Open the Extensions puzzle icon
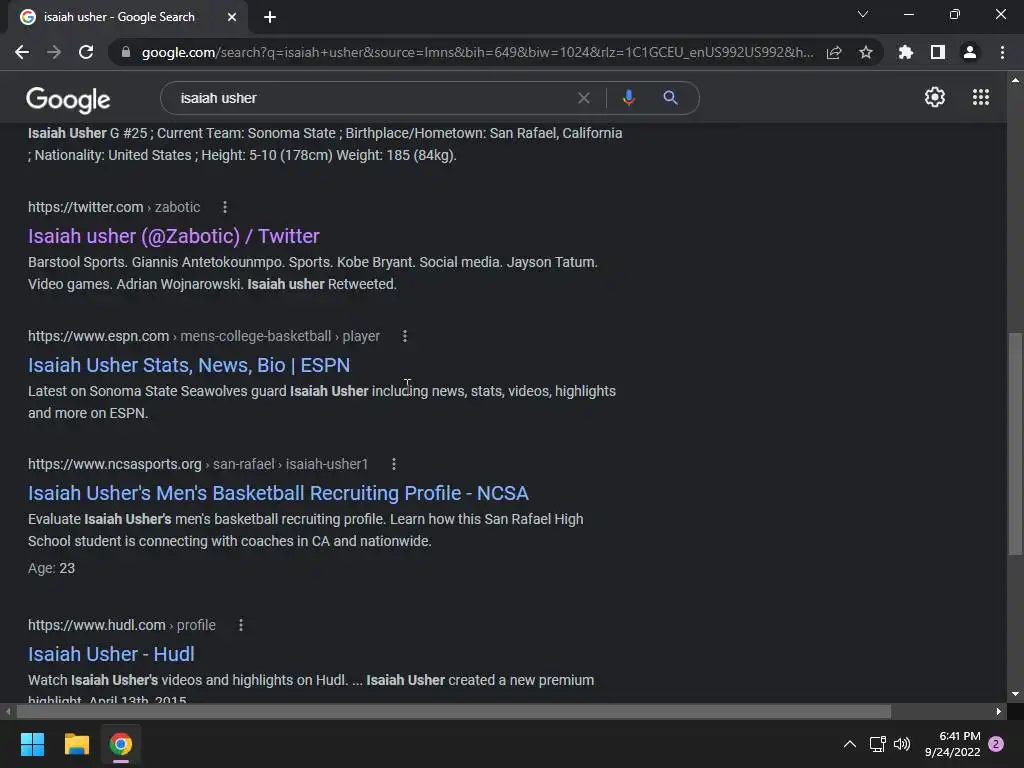Image resolution: width=1024 pixels, height=768 pixels. pyautogui.click(x=906, y=52)
